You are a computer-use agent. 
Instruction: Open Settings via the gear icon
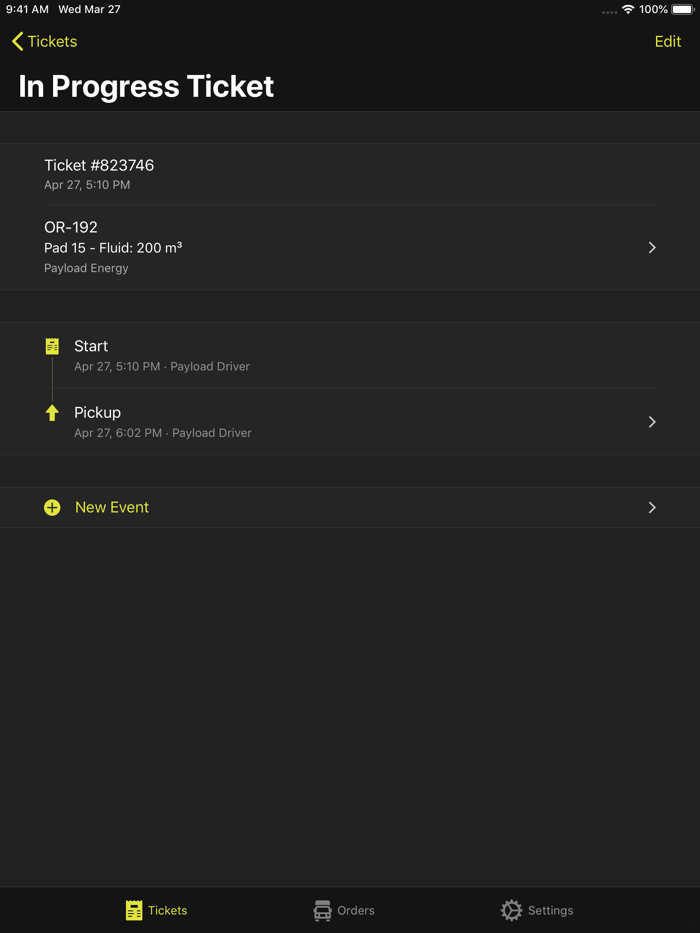click(513, 910)
